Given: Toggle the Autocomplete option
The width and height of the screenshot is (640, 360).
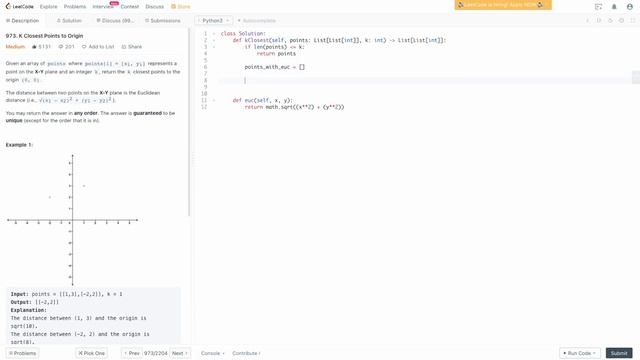Looking at the screenshot, I should coord(257,20).
